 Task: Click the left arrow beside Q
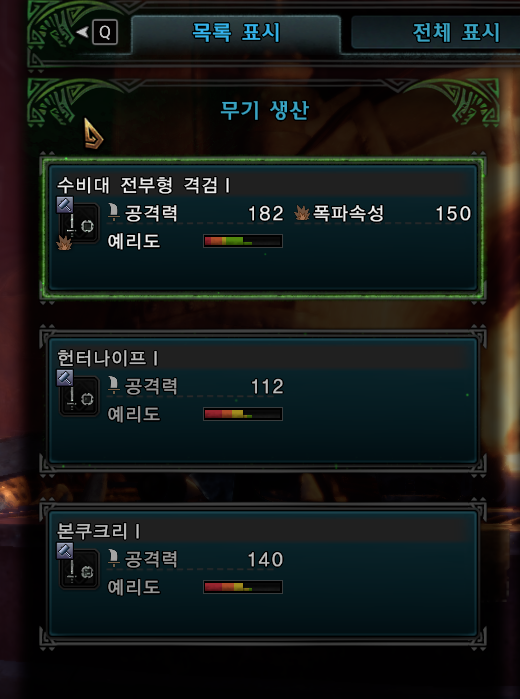point(83,32)
